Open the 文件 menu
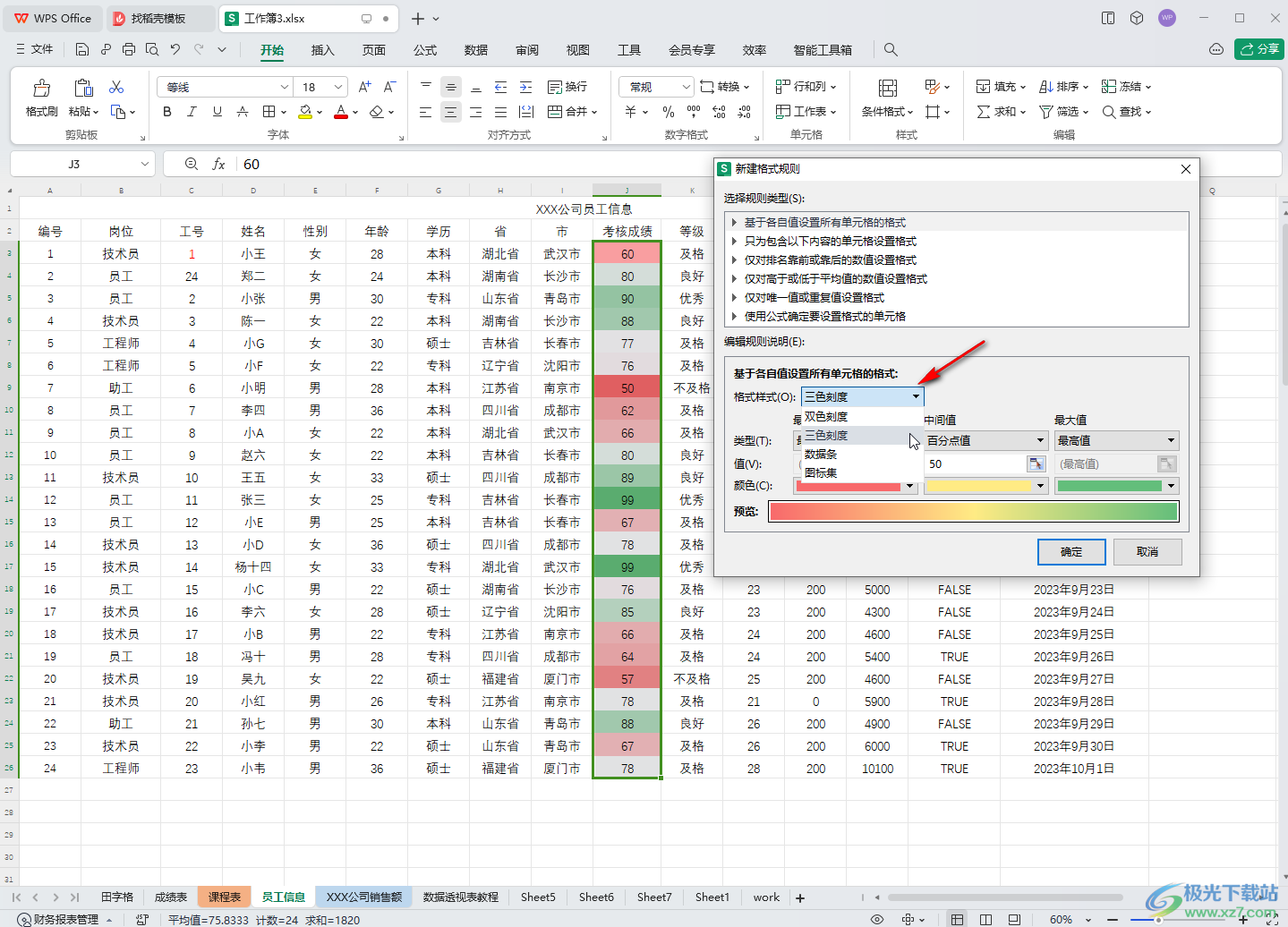Screen dimensions: 1288x927 pos(34,49)
